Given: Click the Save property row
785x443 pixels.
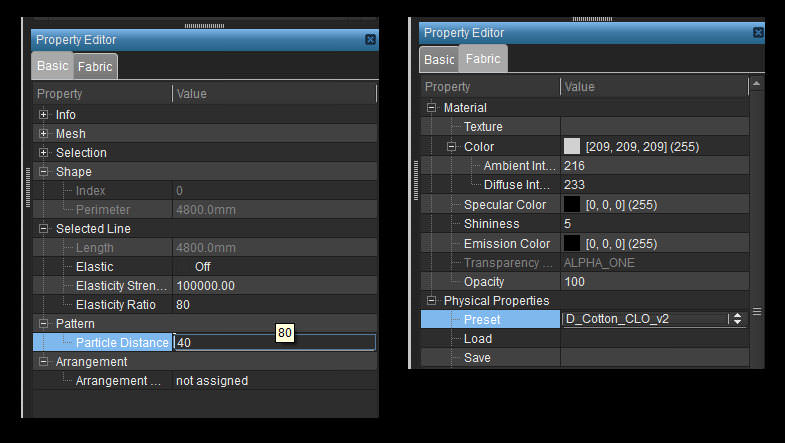Looking at the screenshot, I should [x=585, y=358].
